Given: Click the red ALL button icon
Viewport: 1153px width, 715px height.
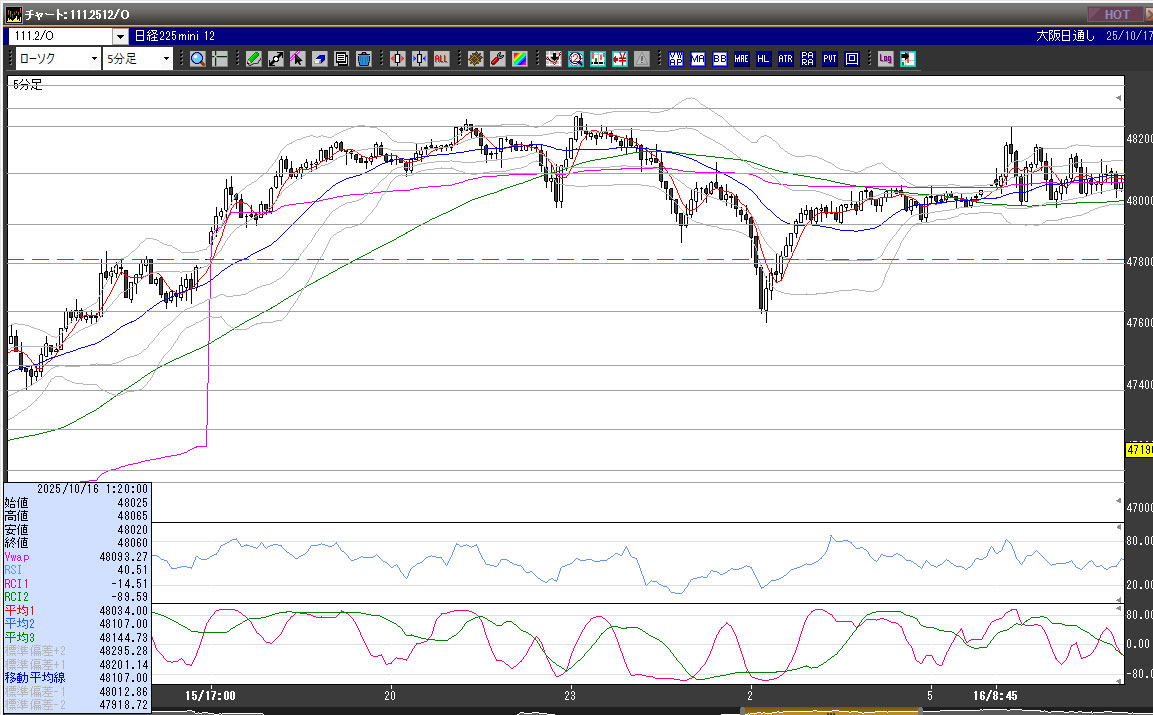Looking at the screenshot, I should 441,59.
